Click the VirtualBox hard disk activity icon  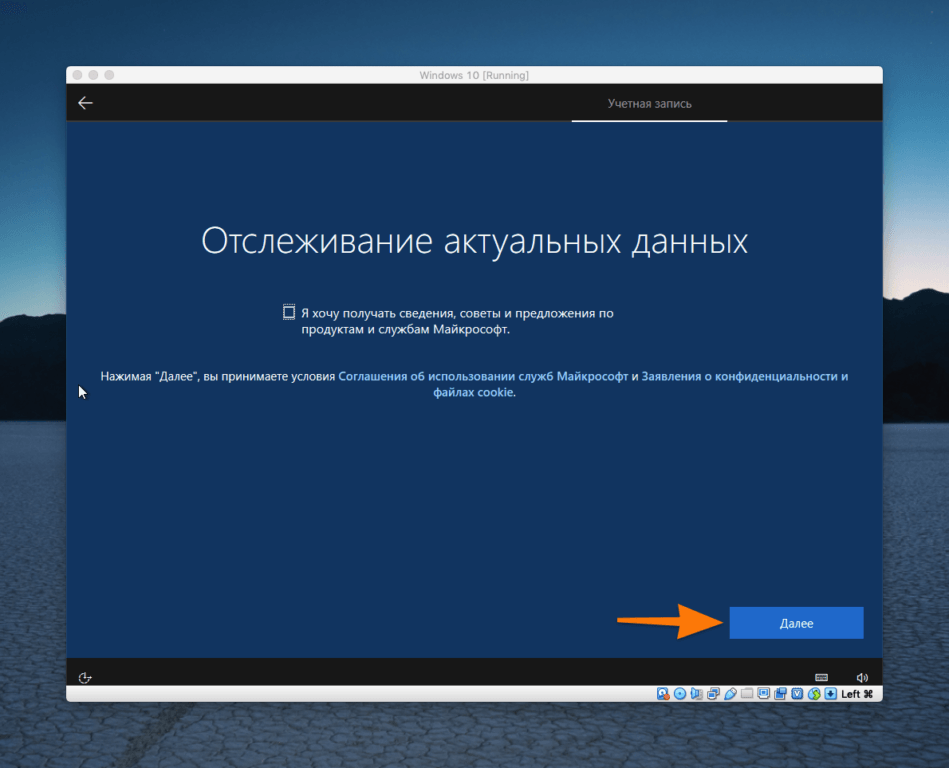coord(663,694)
